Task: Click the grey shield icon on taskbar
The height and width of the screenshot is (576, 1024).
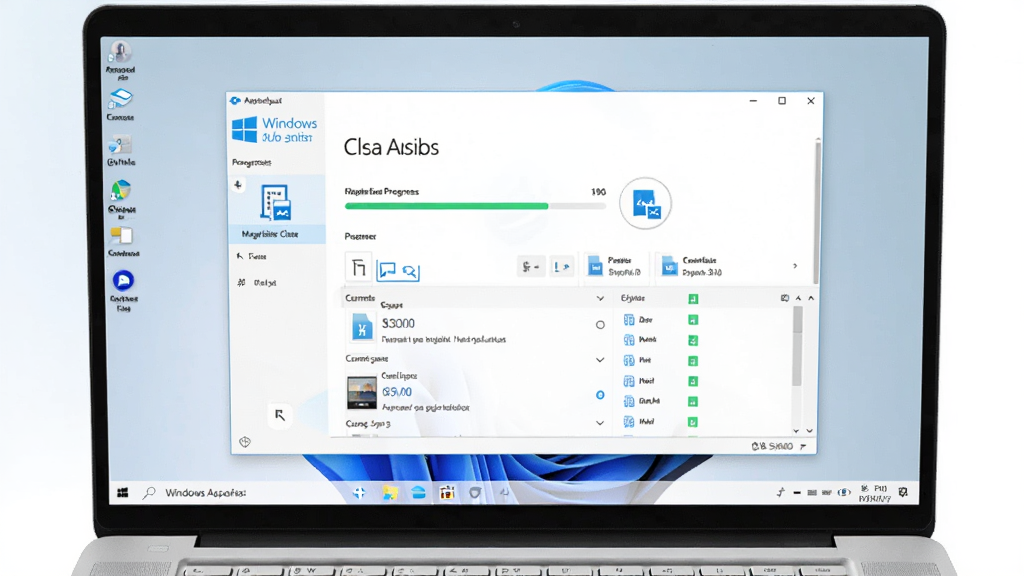Action: click(x=475, y=493)
